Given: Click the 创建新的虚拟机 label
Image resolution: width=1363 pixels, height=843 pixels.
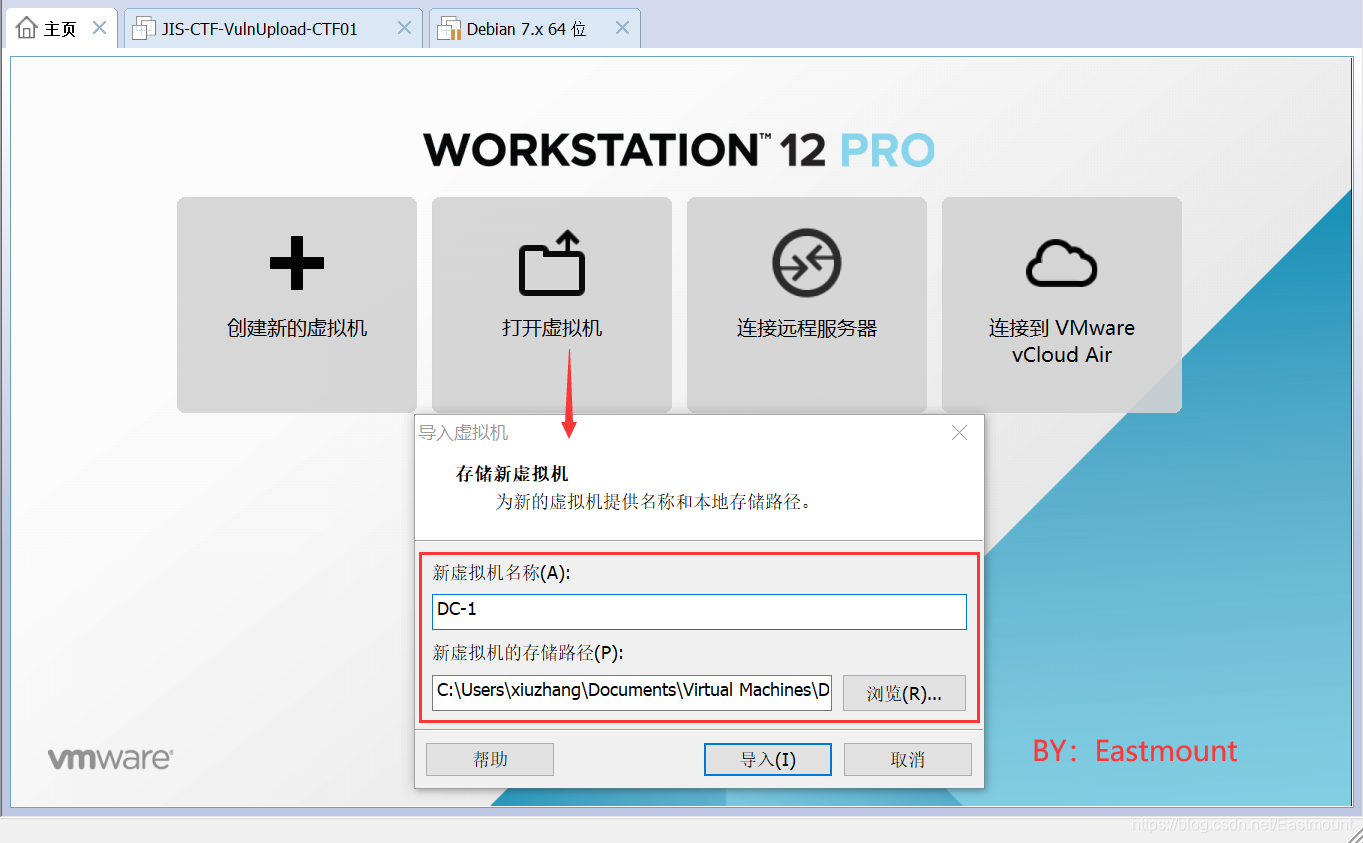Looking at the screenshot, I should click(x=297, y=328).
